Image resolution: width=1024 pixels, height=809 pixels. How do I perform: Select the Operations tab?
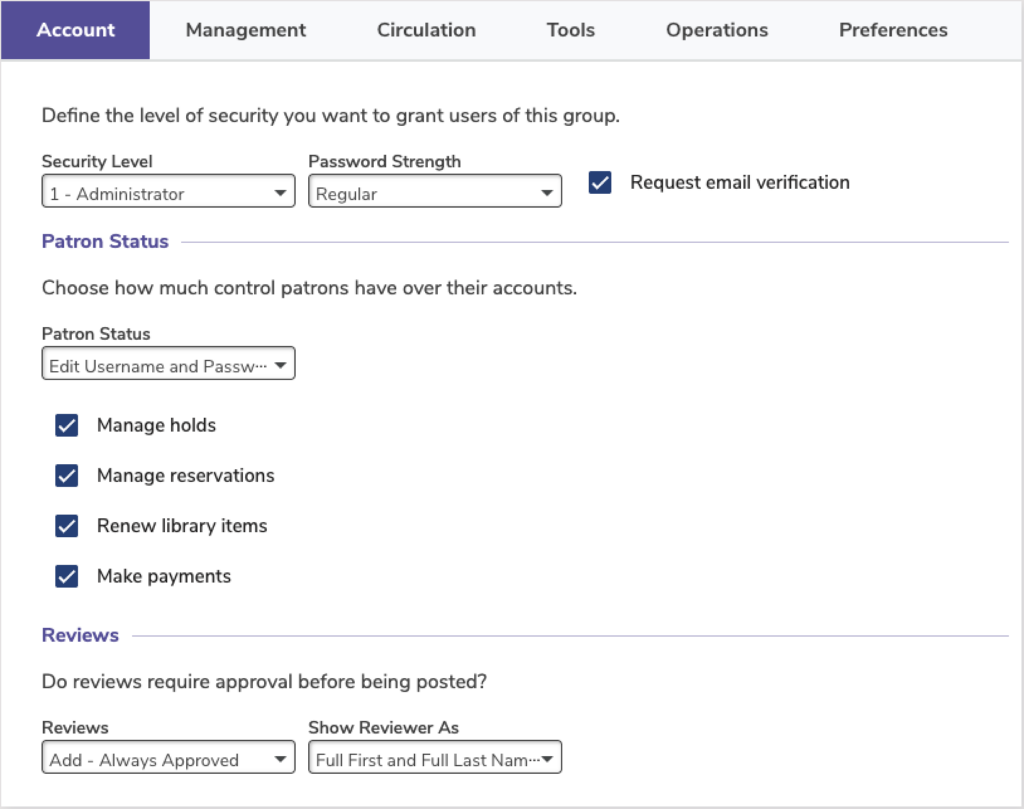tap(717, 30)
